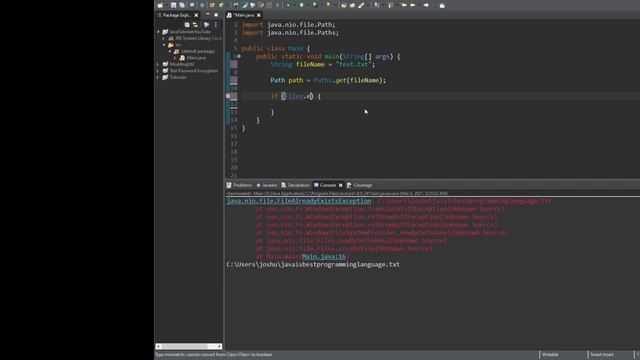This screenshot has width=640, height=360.
Task: Click the New file toolbar icon
Action: point(160,5)
